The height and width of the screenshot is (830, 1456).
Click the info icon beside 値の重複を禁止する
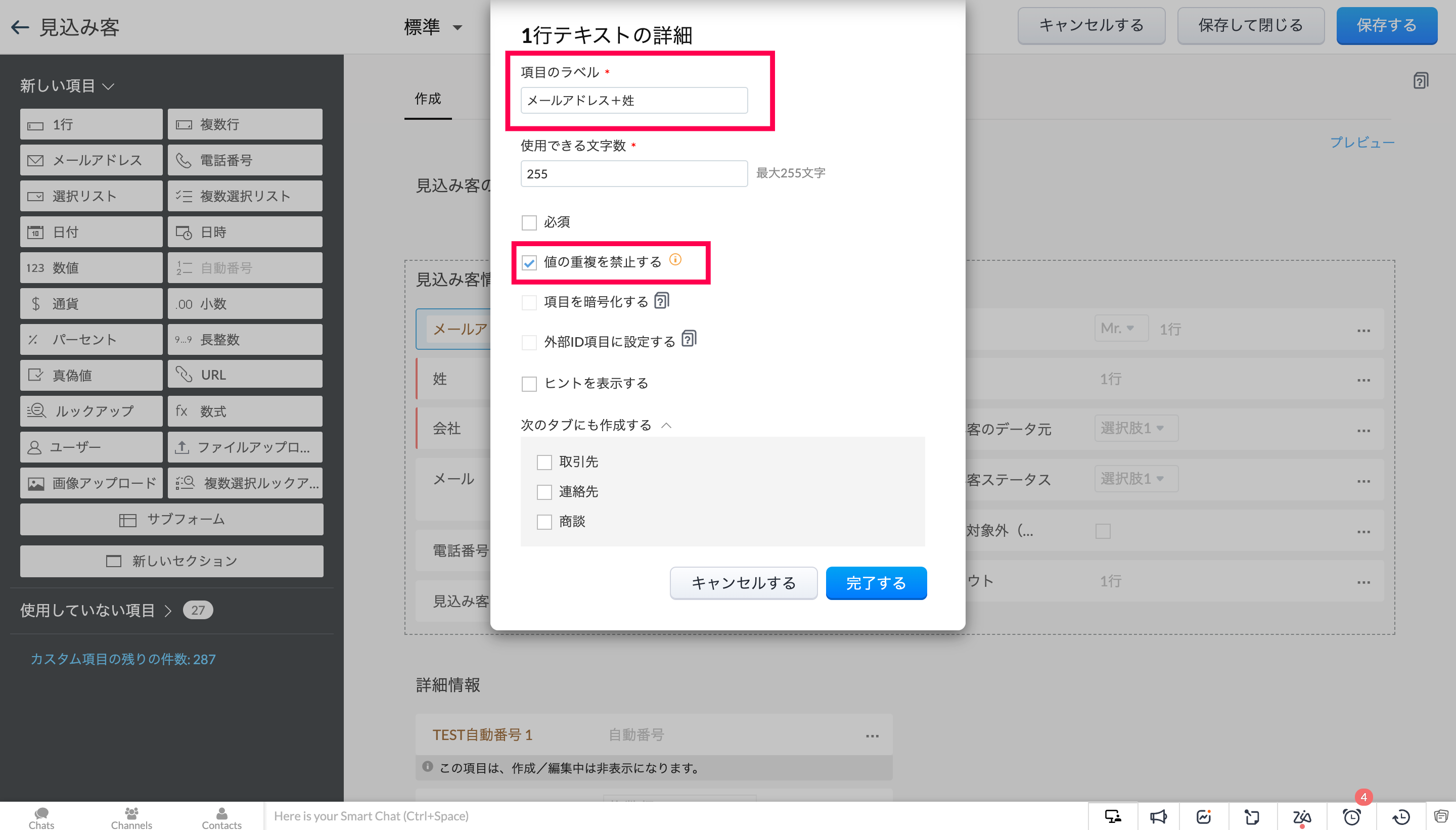click(675, 260)
